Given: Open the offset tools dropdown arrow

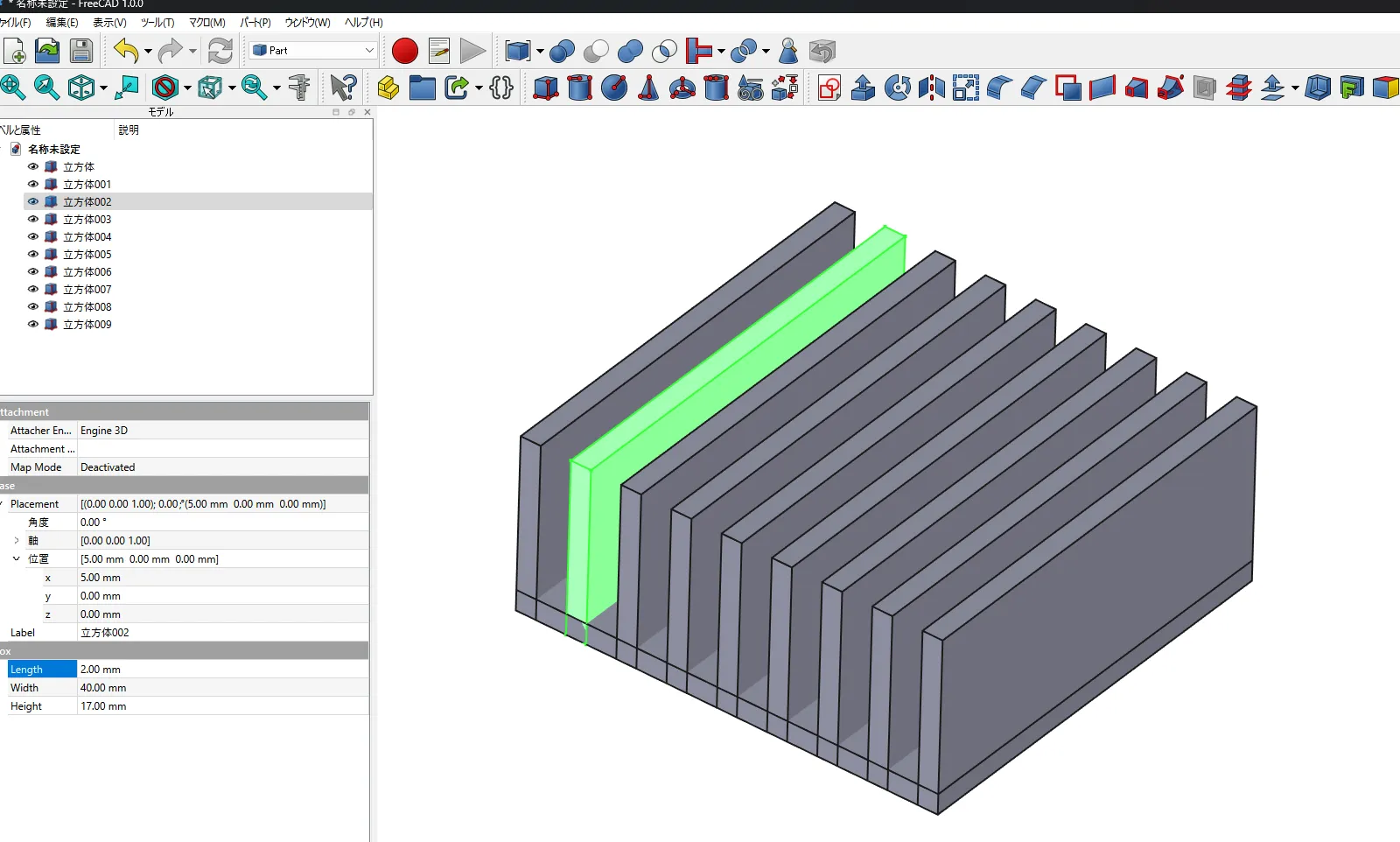Looking at the screenshot, I should tap(1295, 88).
